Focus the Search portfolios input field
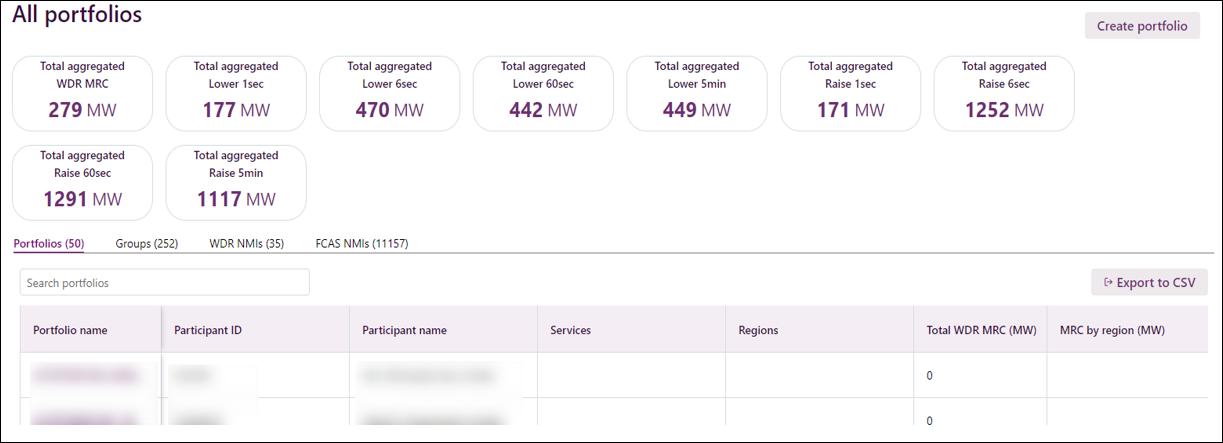 click(x=164, y=283)
